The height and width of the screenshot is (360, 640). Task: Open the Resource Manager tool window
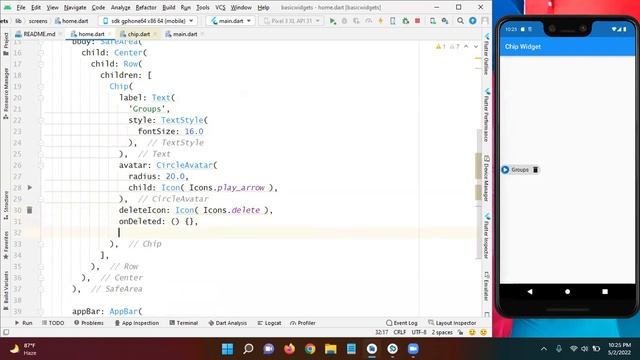[6, 94]
